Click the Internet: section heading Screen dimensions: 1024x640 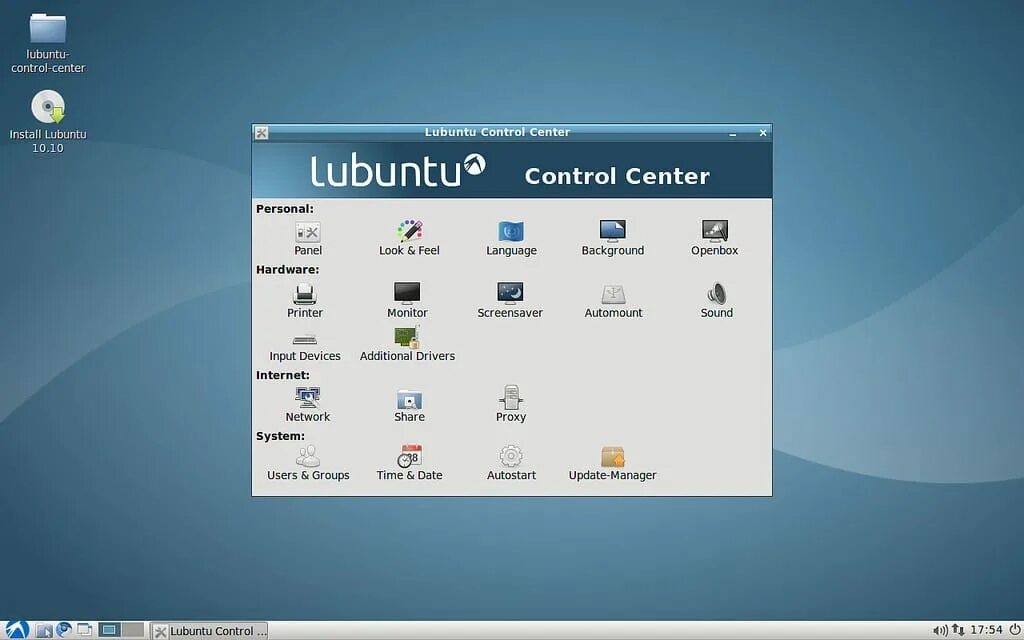[283, 376]
